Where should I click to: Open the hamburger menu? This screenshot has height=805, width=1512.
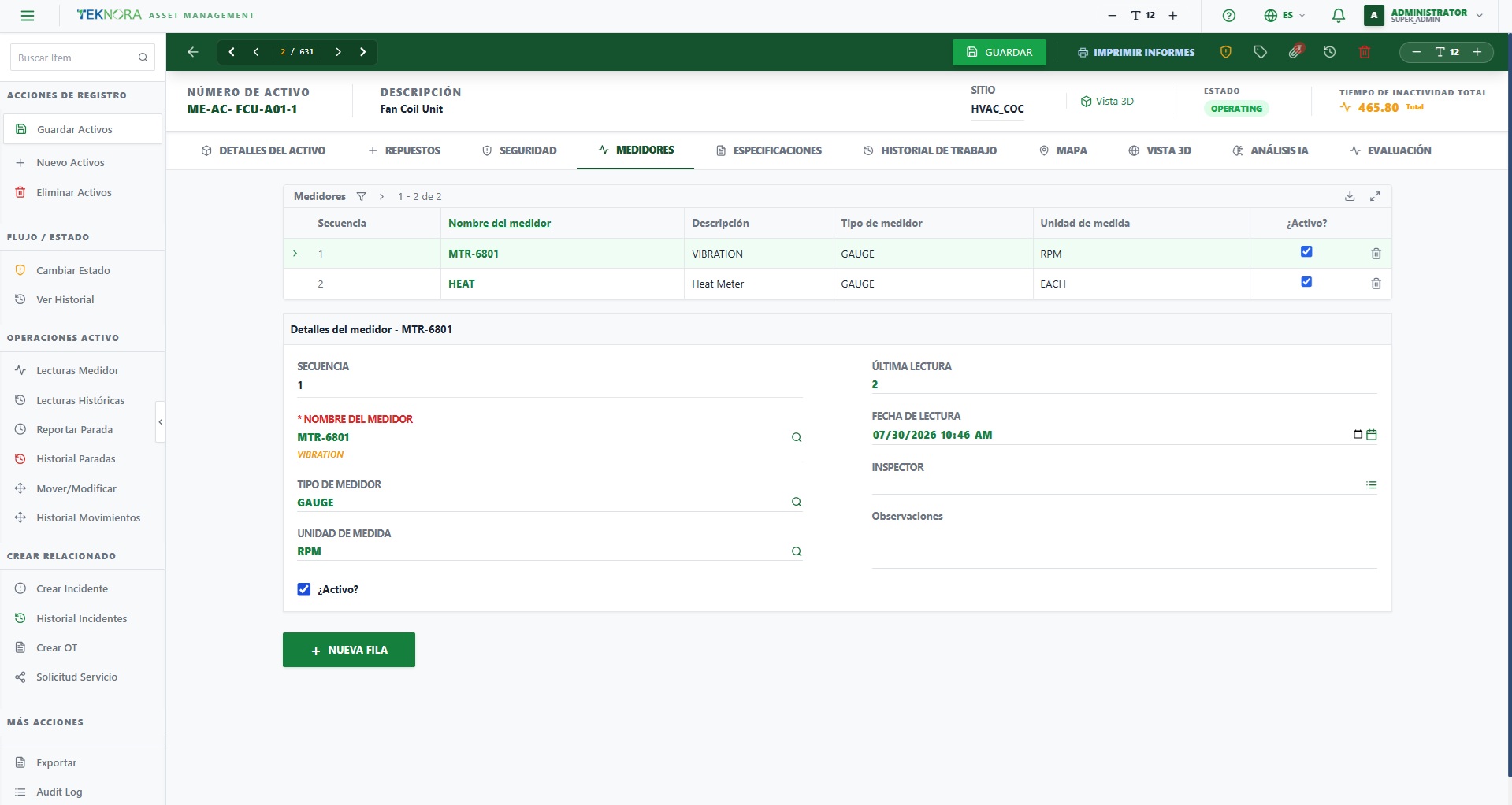pos(28,16)
